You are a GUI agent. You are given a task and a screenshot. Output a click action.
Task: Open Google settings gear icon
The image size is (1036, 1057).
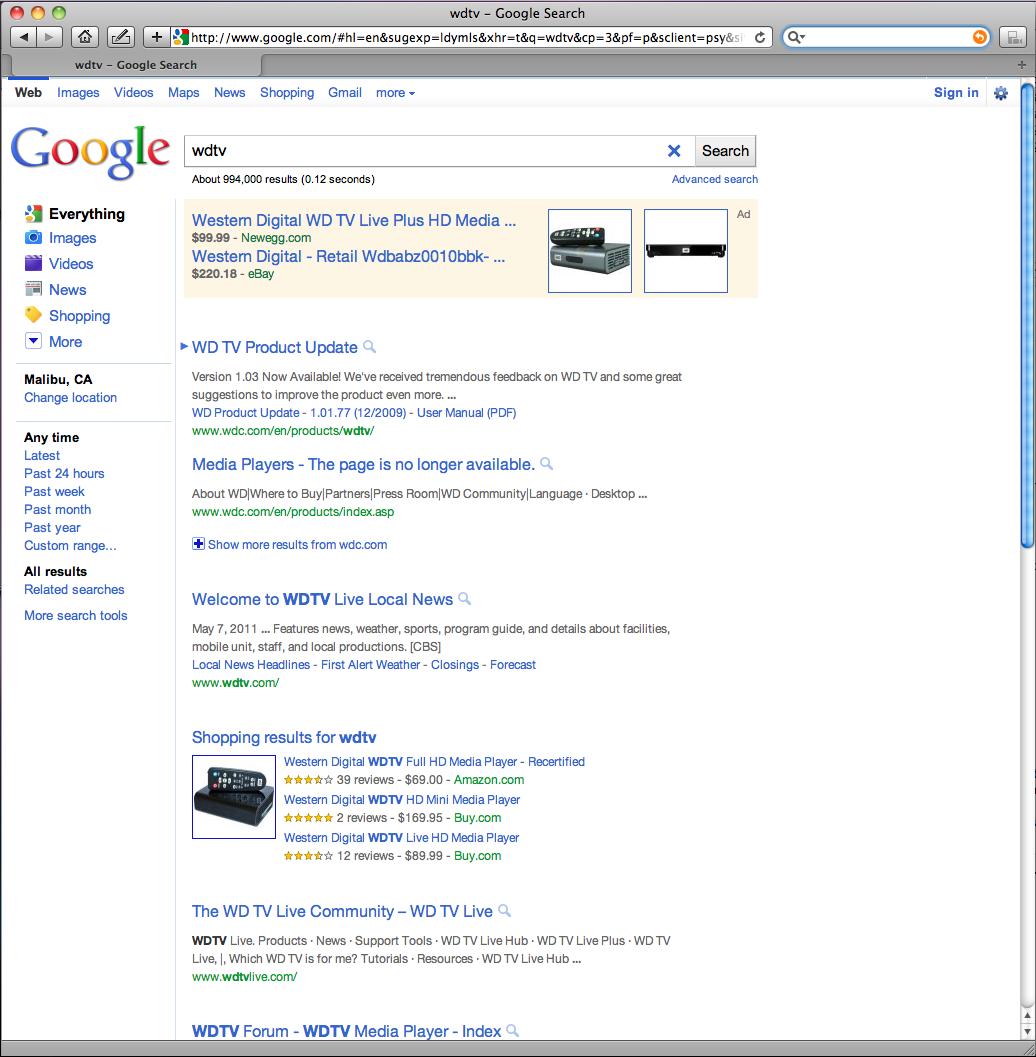[x=1001, y=93]
